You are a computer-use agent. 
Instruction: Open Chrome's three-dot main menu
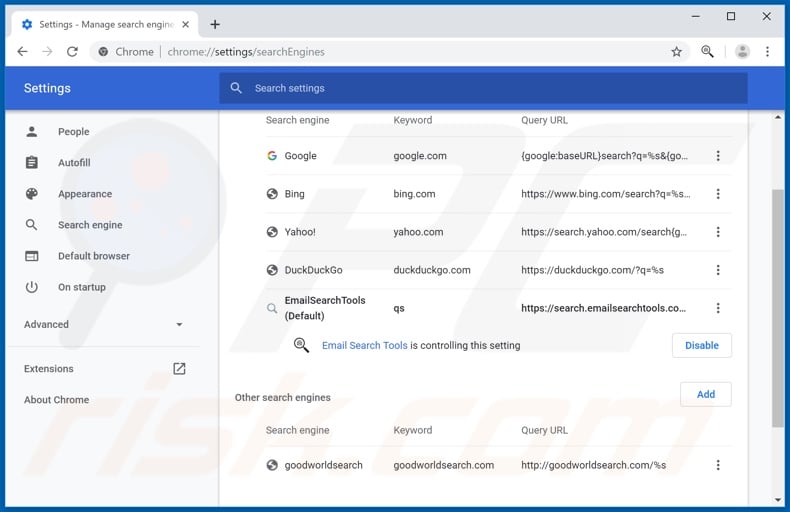[767, 51]
